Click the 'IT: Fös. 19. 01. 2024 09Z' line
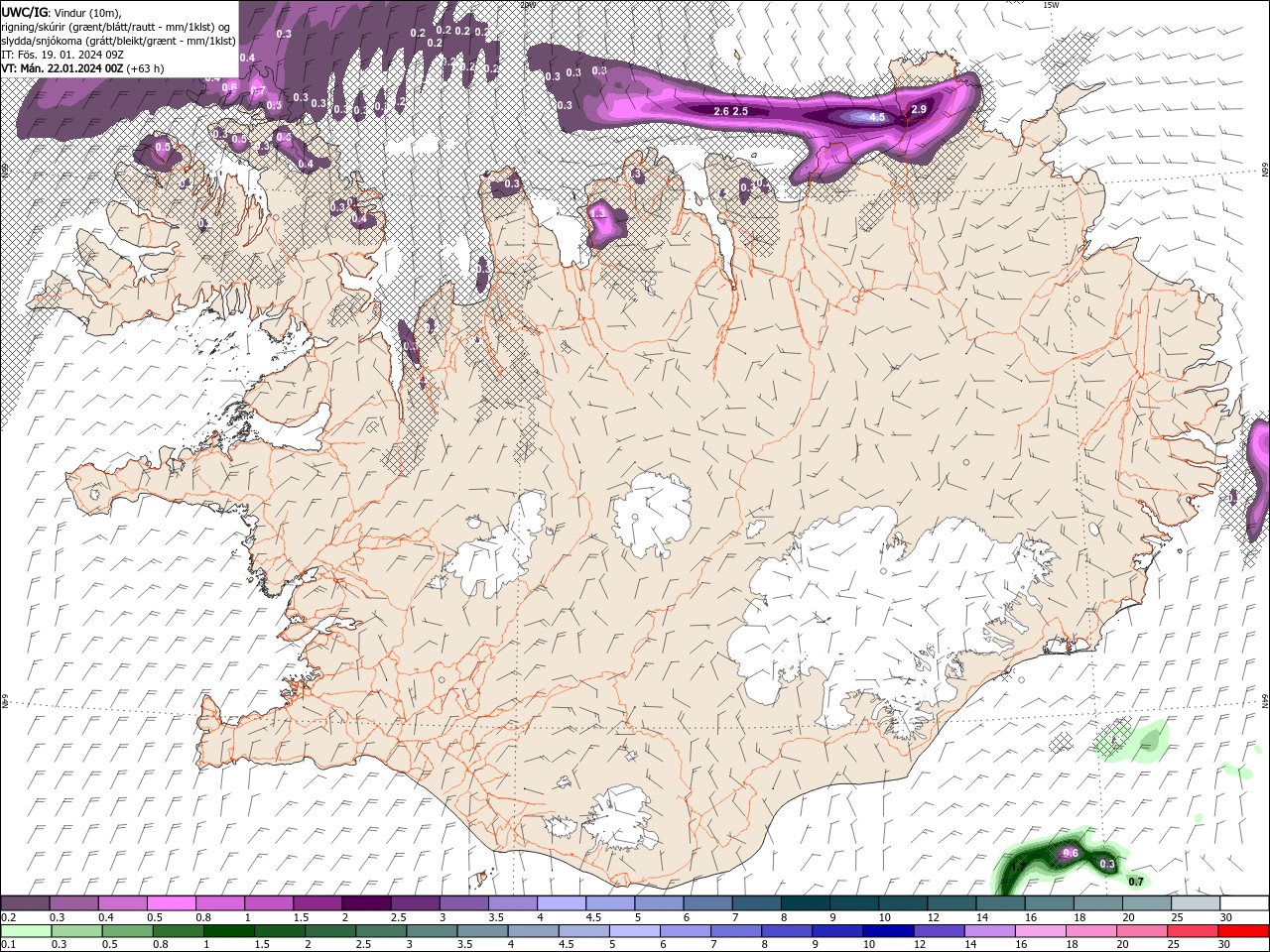Viewport: 1270px width, 952px height. tap(63, 55)
